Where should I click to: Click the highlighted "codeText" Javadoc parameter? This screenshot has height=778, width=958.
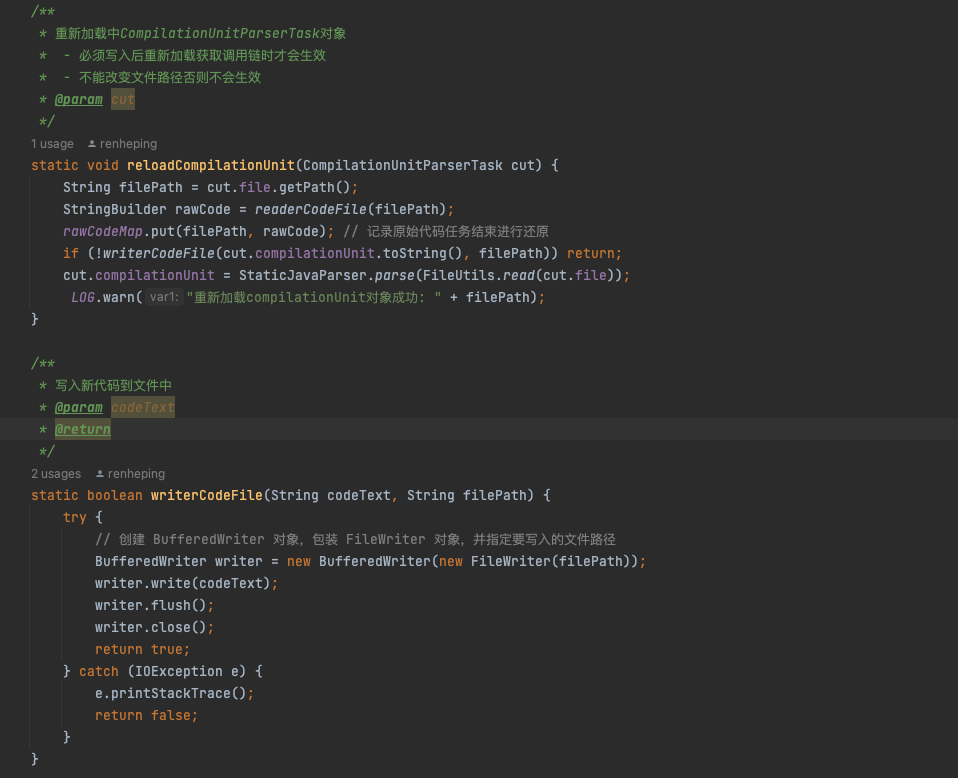pos(143,408)
